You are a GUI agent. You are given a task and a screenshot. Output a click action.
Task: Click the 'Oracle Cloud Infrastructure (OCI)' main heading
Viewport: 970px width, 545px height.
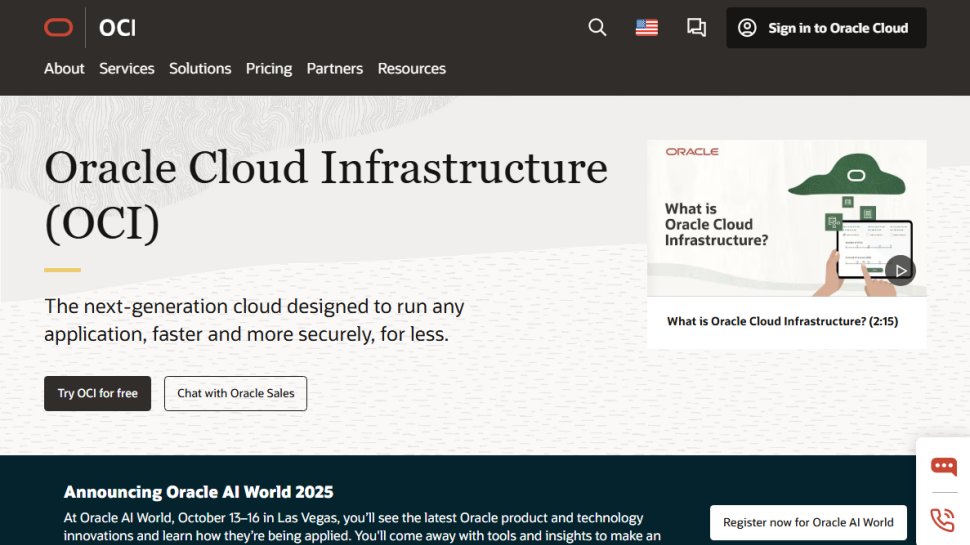(x=325, y=195)
